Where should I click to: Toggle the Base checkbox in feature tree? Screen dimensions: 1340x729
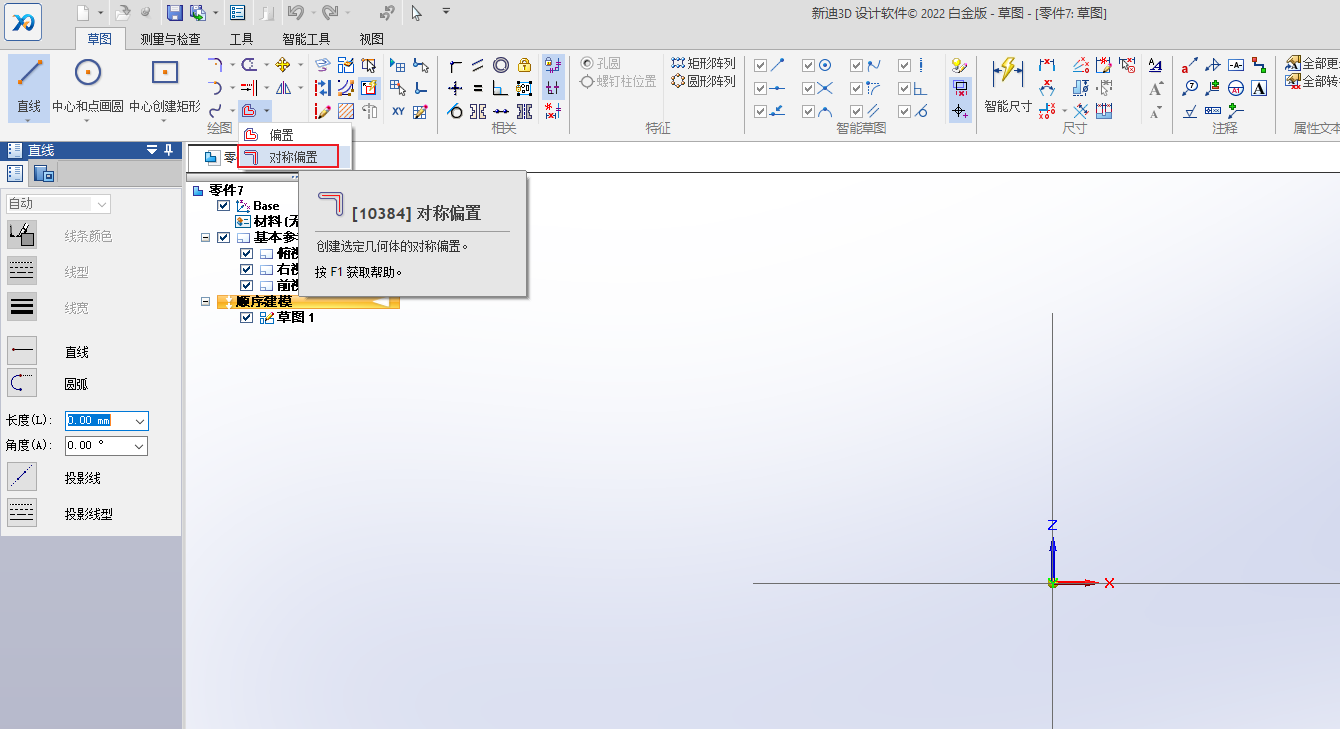point(223,205)
